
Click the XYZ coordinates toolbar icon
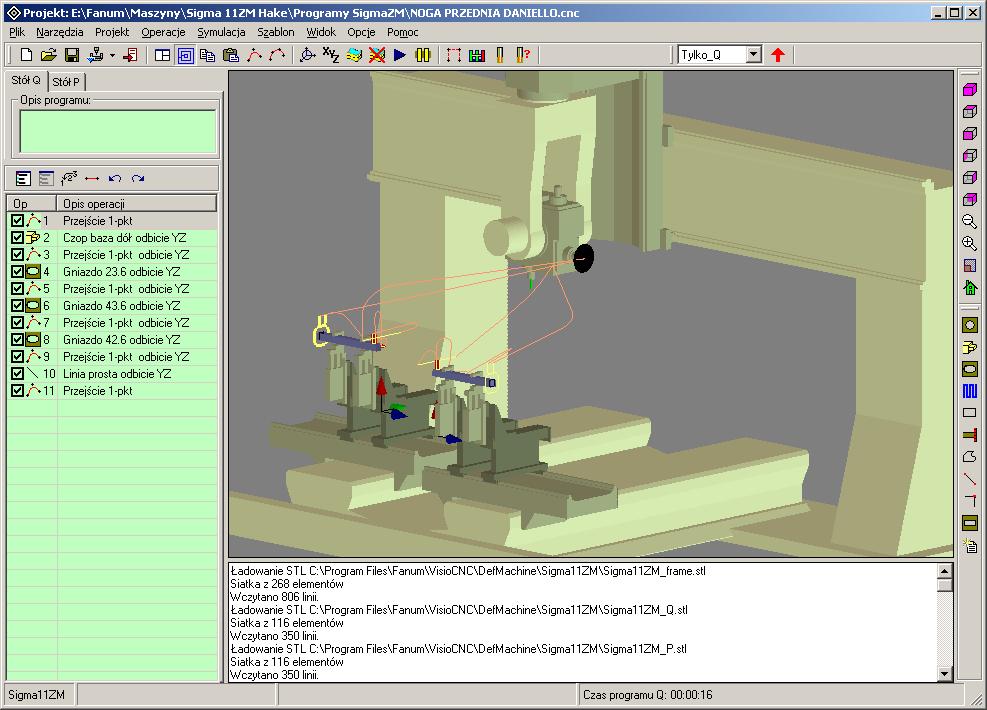(x=331, y=55)
